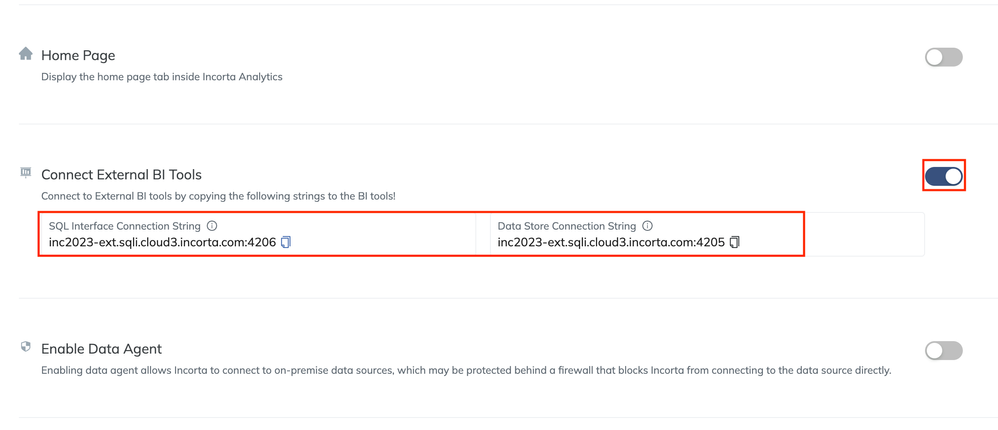The width and height of the screenshot is (998, 430).
Task: Click the Connect External BI Tools icon
Action: click(26, 173)
